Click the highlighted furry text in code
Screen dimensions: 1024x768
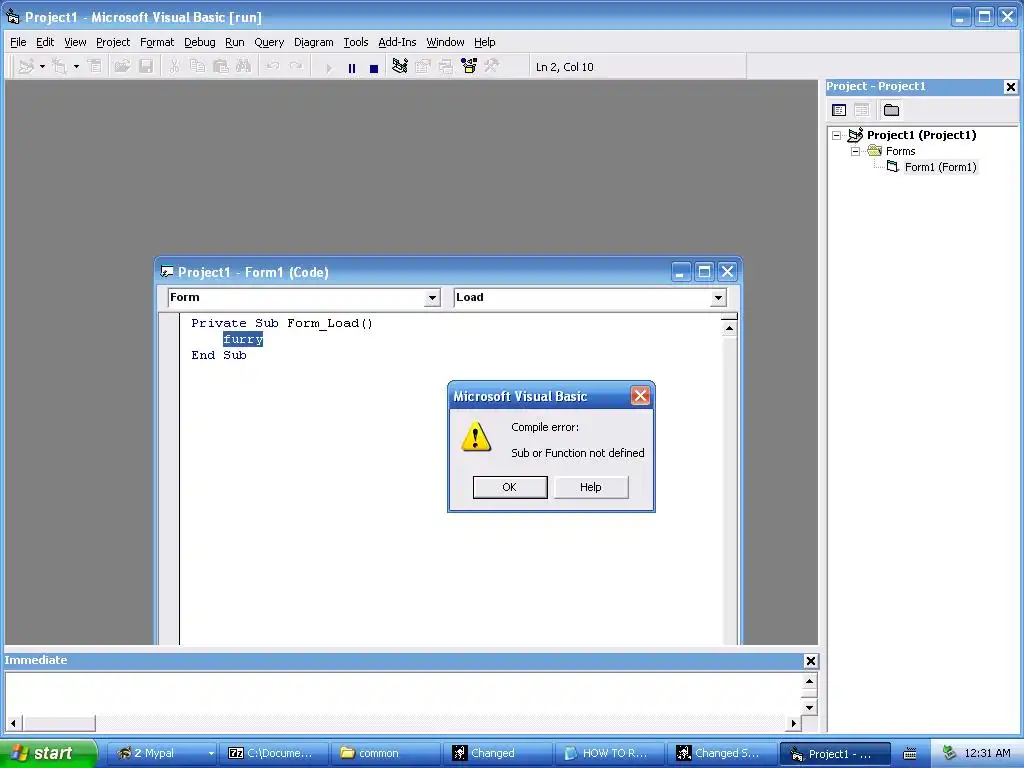[243, 339]
